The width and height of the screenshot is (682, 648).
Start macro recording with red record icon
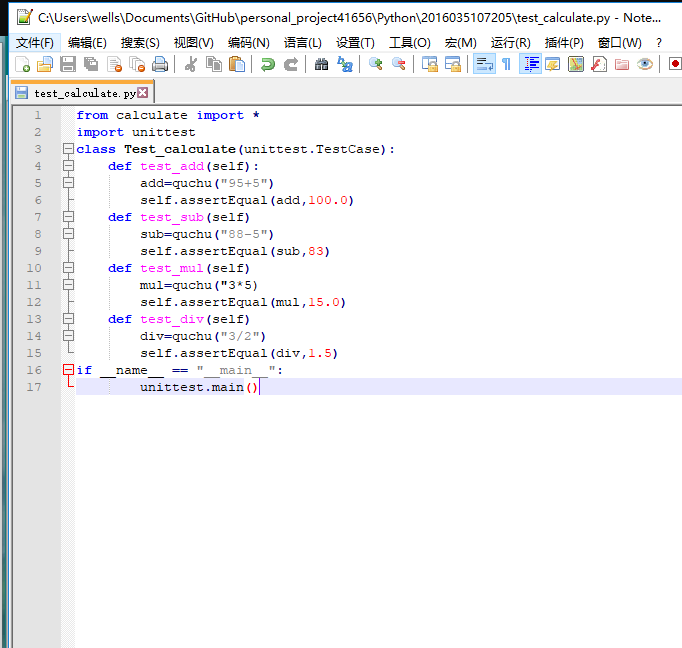click(675, 64)
